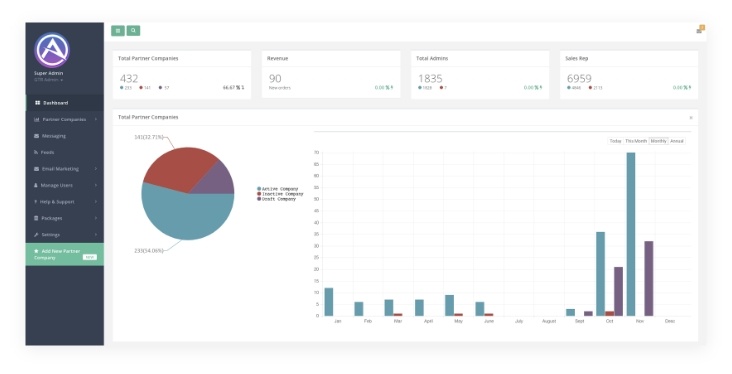Open Partner Companies menu label
This screenshot has height=374, width=732.
pos(64,120)
